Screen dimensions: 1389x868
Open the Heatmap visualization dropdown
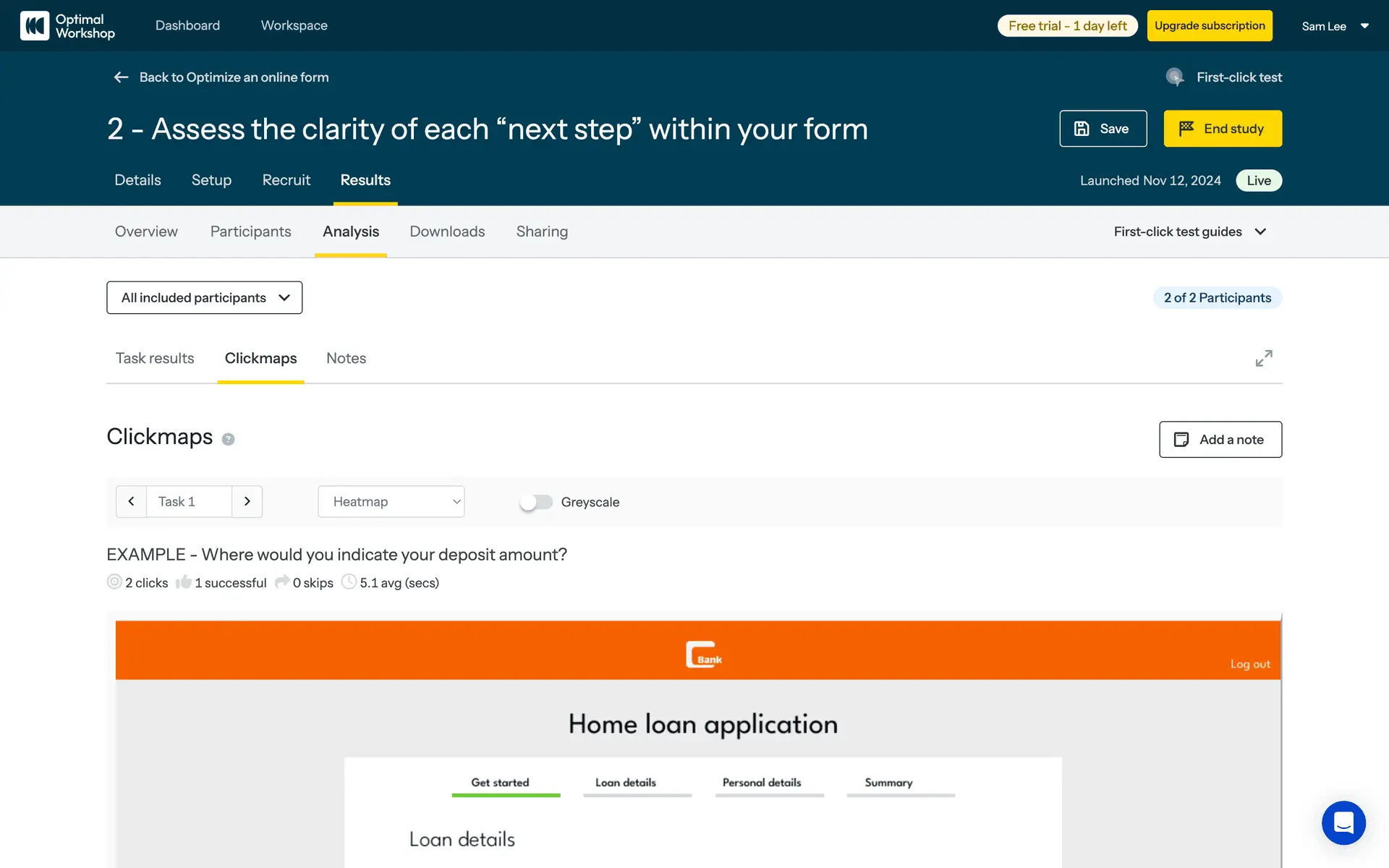pyautogui.click(x=391, y=501)
